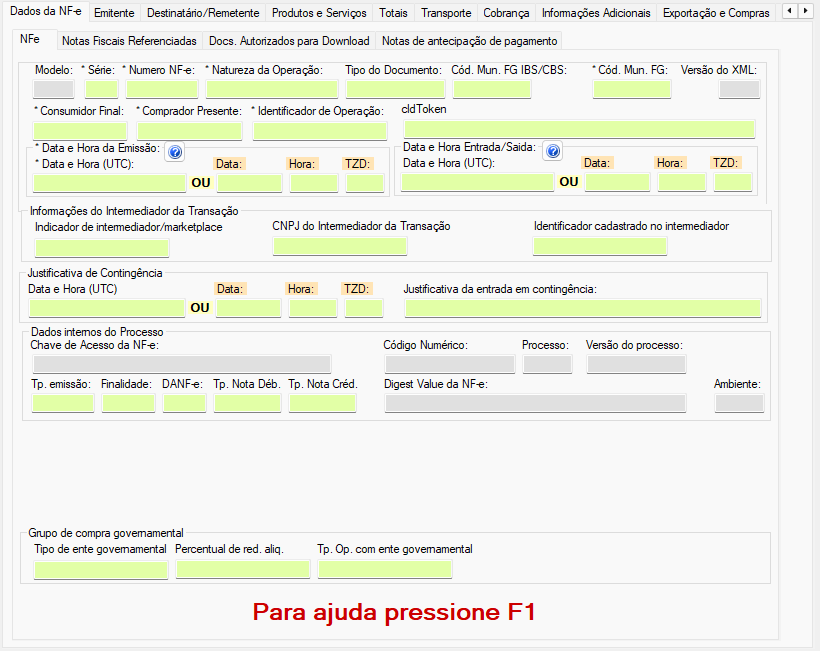The height and width of the screenshot is (651, 820).
Task: Click the Código Numérico field
Action: click(450, 364)
